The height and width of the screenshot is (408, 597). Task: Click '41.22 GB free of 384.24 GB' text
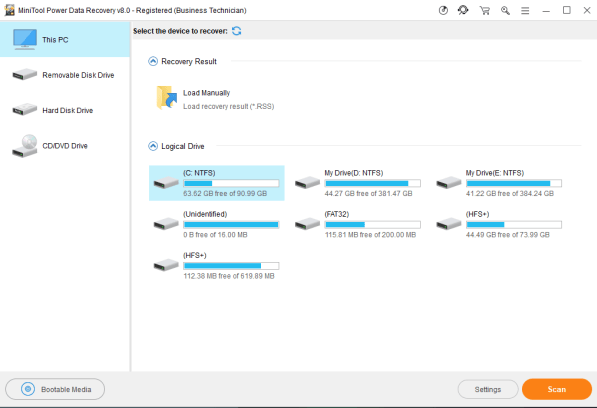pyautogui.click(x=509, y=193)
